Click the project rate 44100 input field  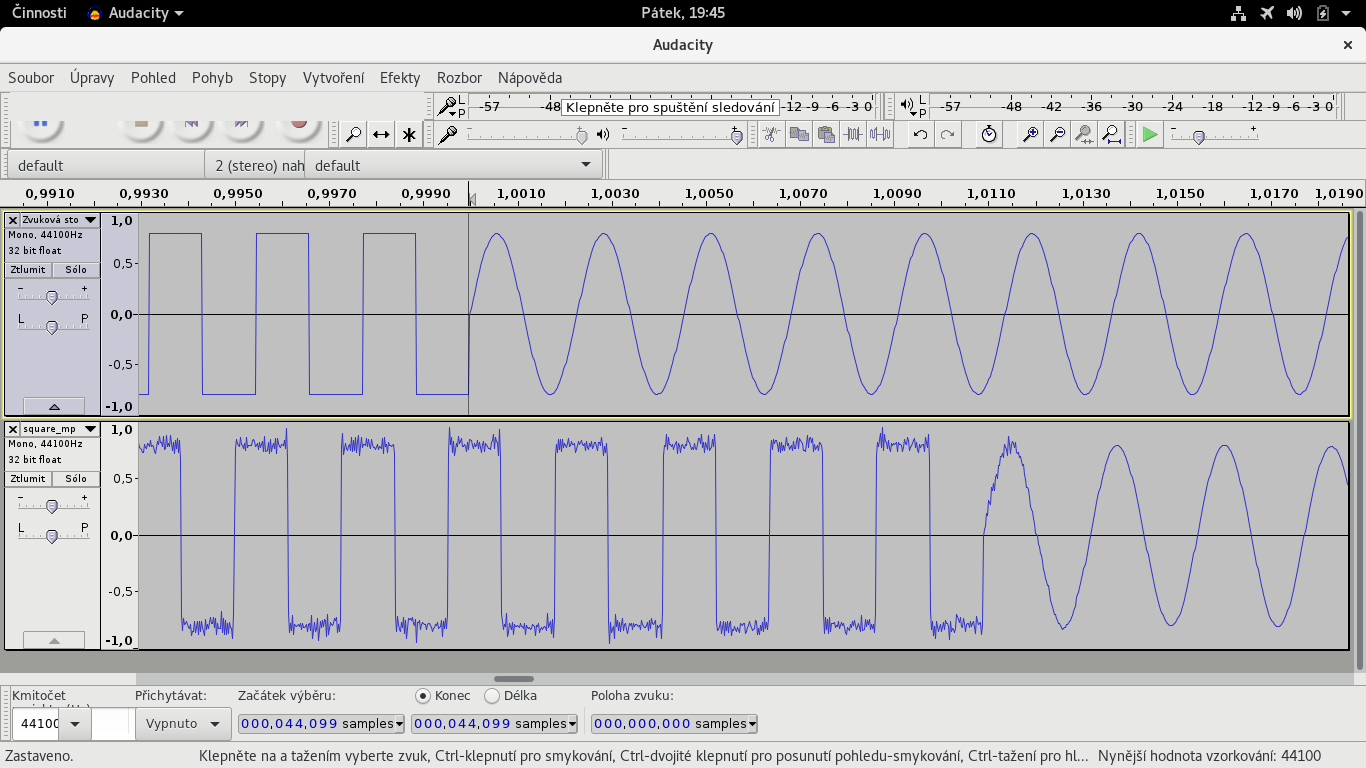36,724
